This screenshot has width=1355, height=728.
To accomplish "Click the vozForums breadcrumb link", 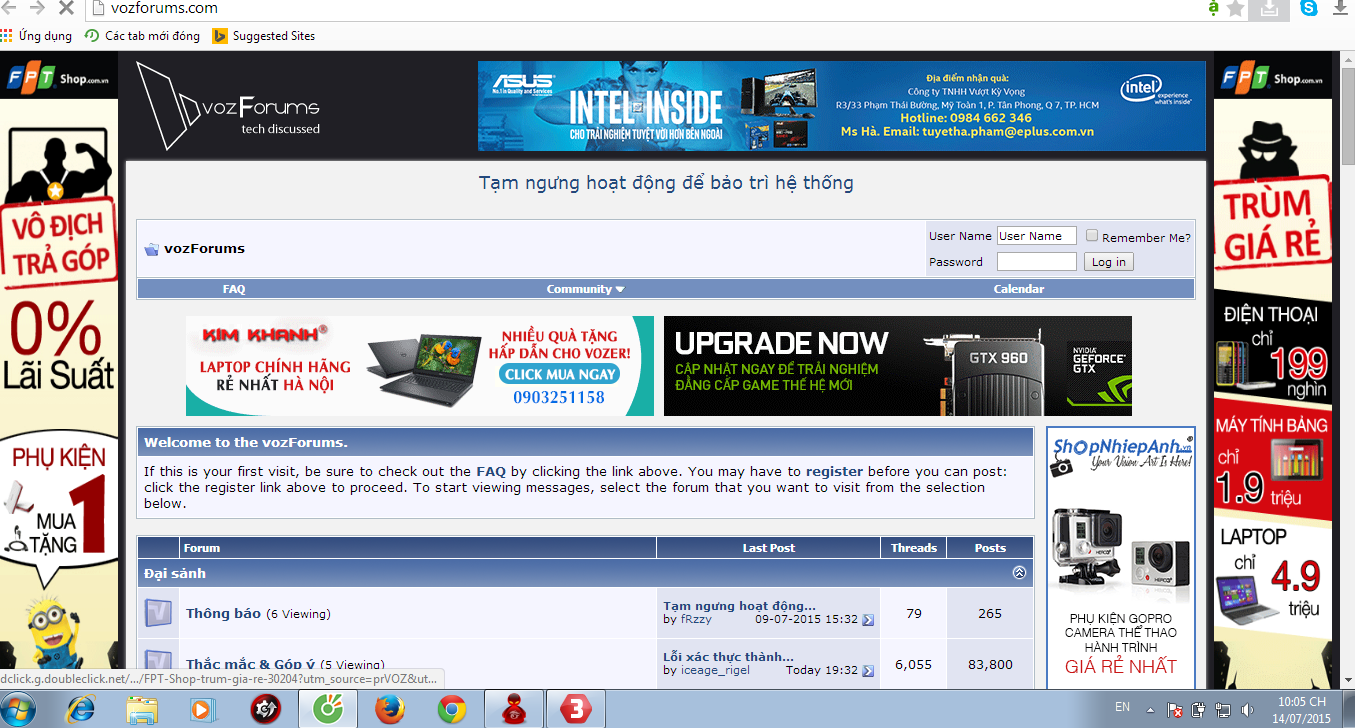I will (x=204, y=249).
